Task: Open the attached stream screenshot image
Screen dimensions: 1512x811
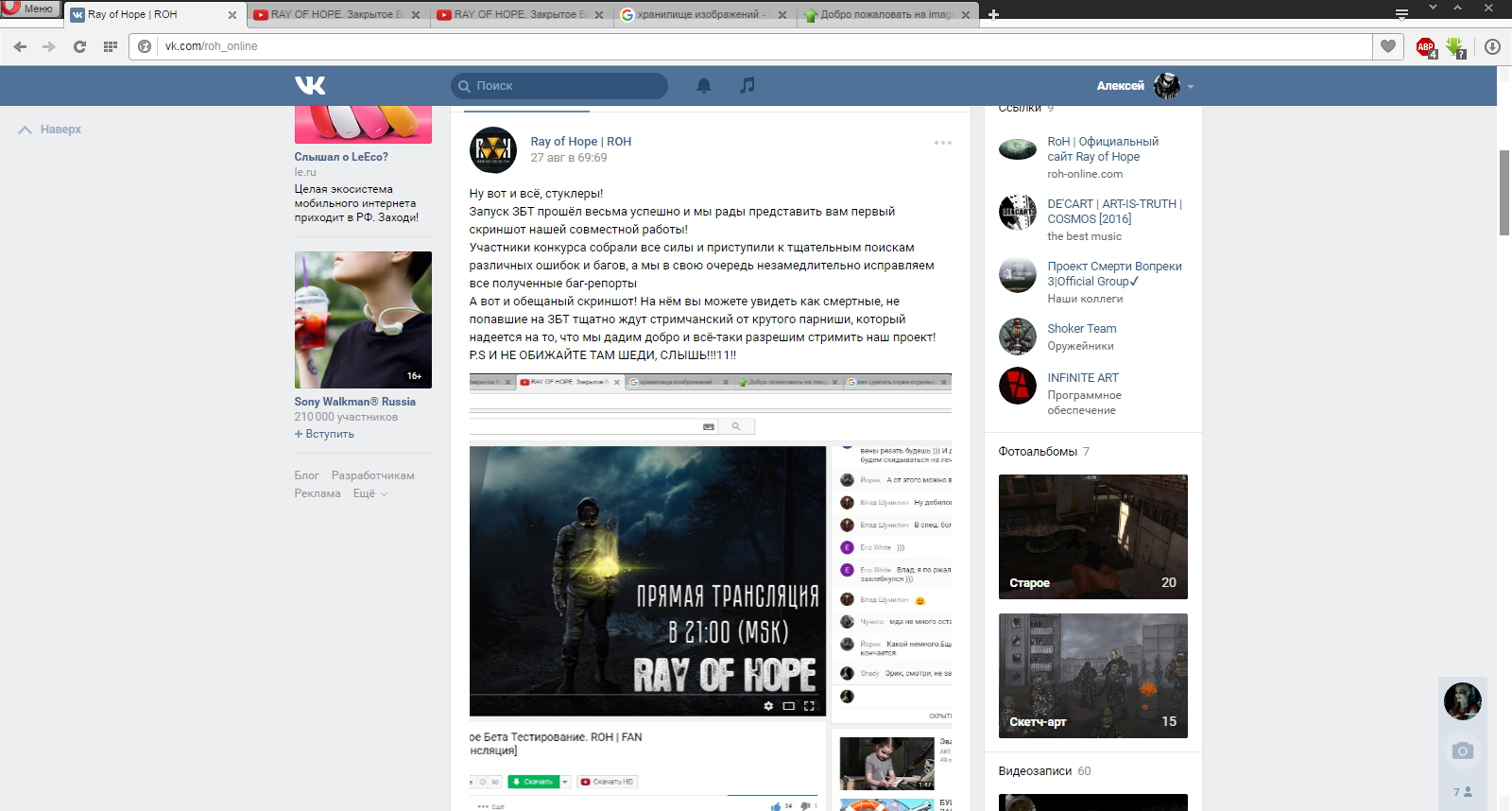Action: [710, 592]
